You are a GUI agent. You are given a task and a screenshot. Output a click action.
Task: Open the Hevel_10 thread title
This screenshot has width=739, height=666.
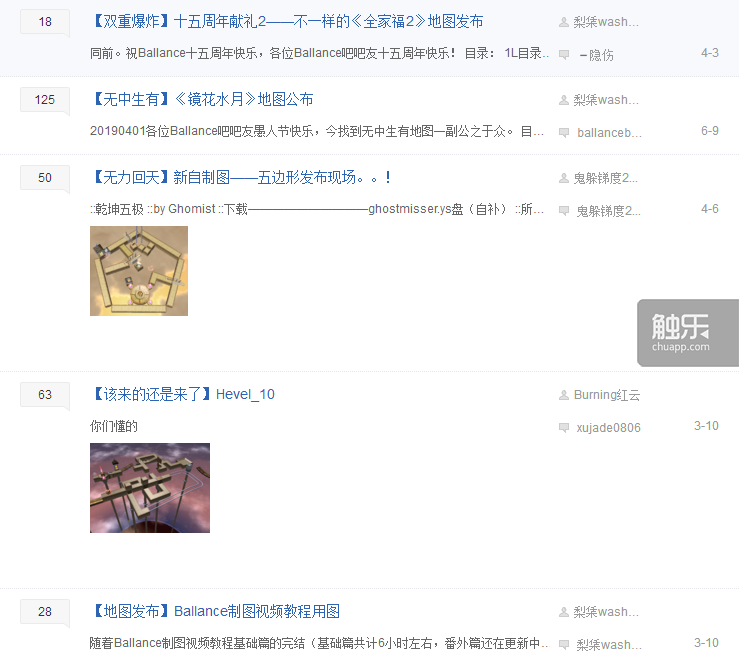tap(182, 395)
